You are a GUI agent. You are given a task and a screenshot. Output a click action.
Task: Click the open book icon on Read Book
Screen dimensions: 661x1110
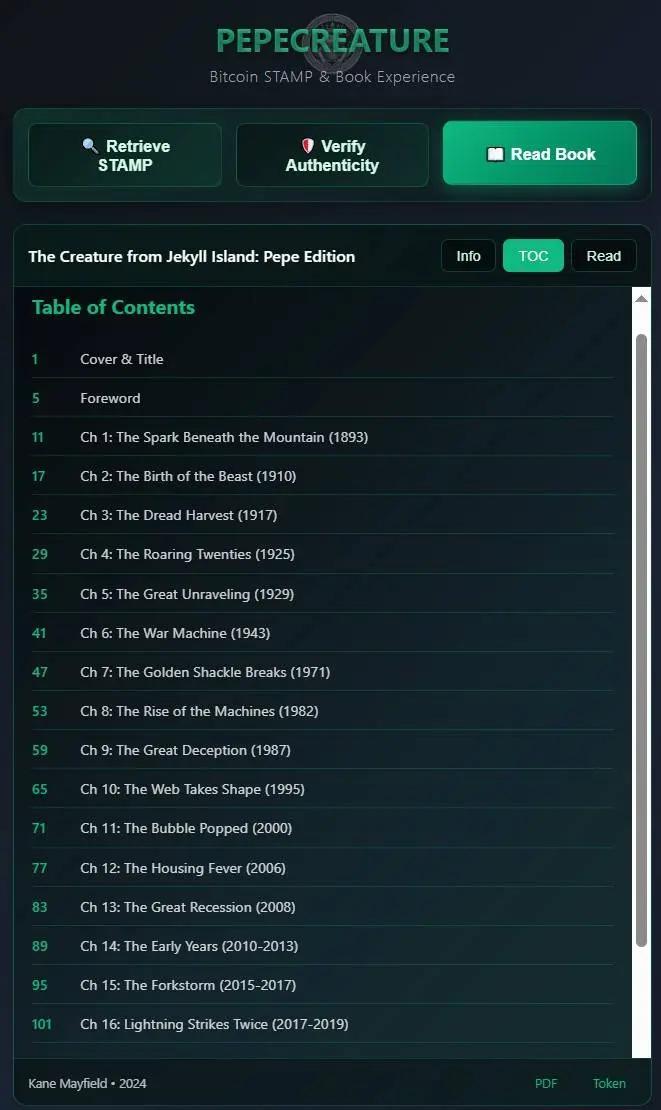(495, 154)
